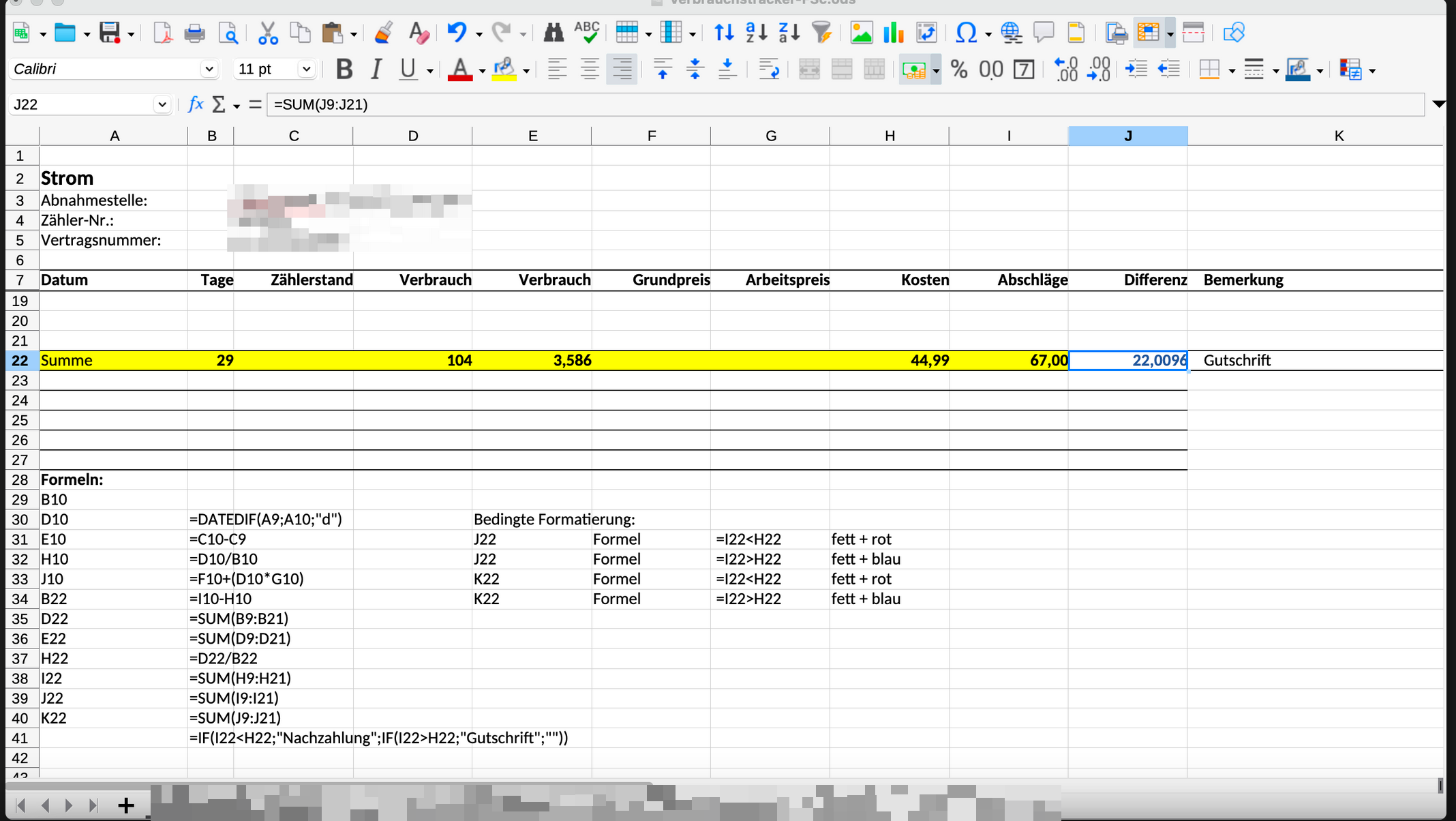Insert special character Omega icon
1456x821 pixels.
tap(966, 33)
